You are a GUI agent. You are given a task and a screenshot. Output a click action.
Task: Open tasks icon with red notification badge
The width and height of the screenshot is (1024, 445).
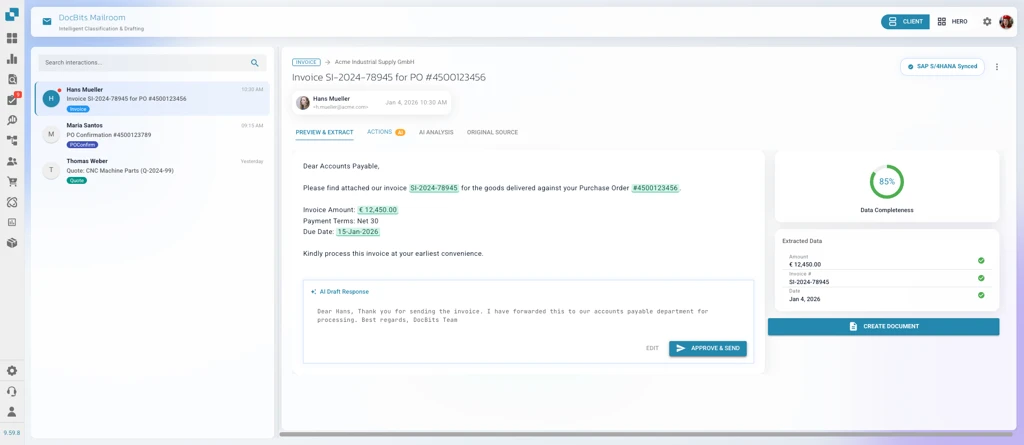[12, 100]
